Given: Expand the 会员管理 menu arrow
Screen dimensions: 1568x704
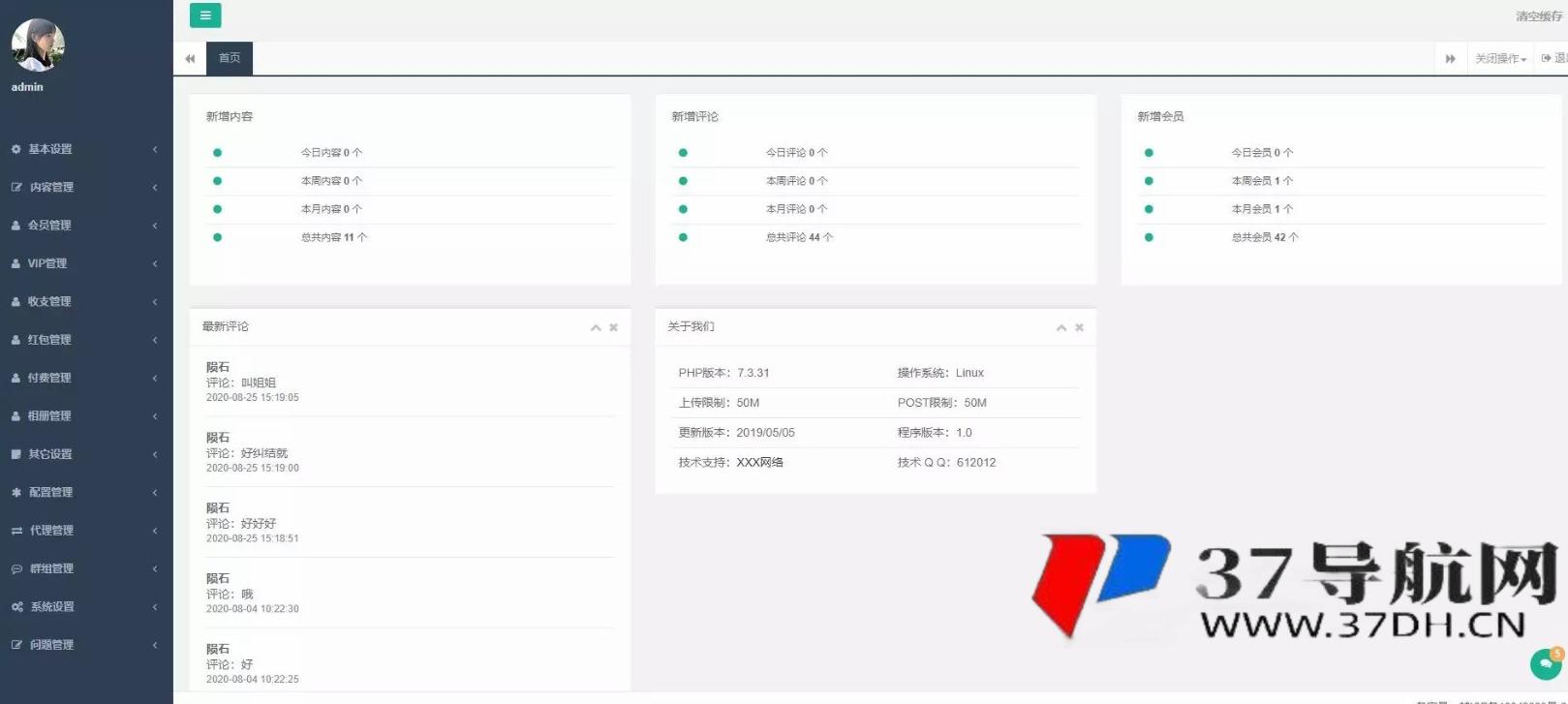Looking at the screenshot, I should (x=155, y=226).
